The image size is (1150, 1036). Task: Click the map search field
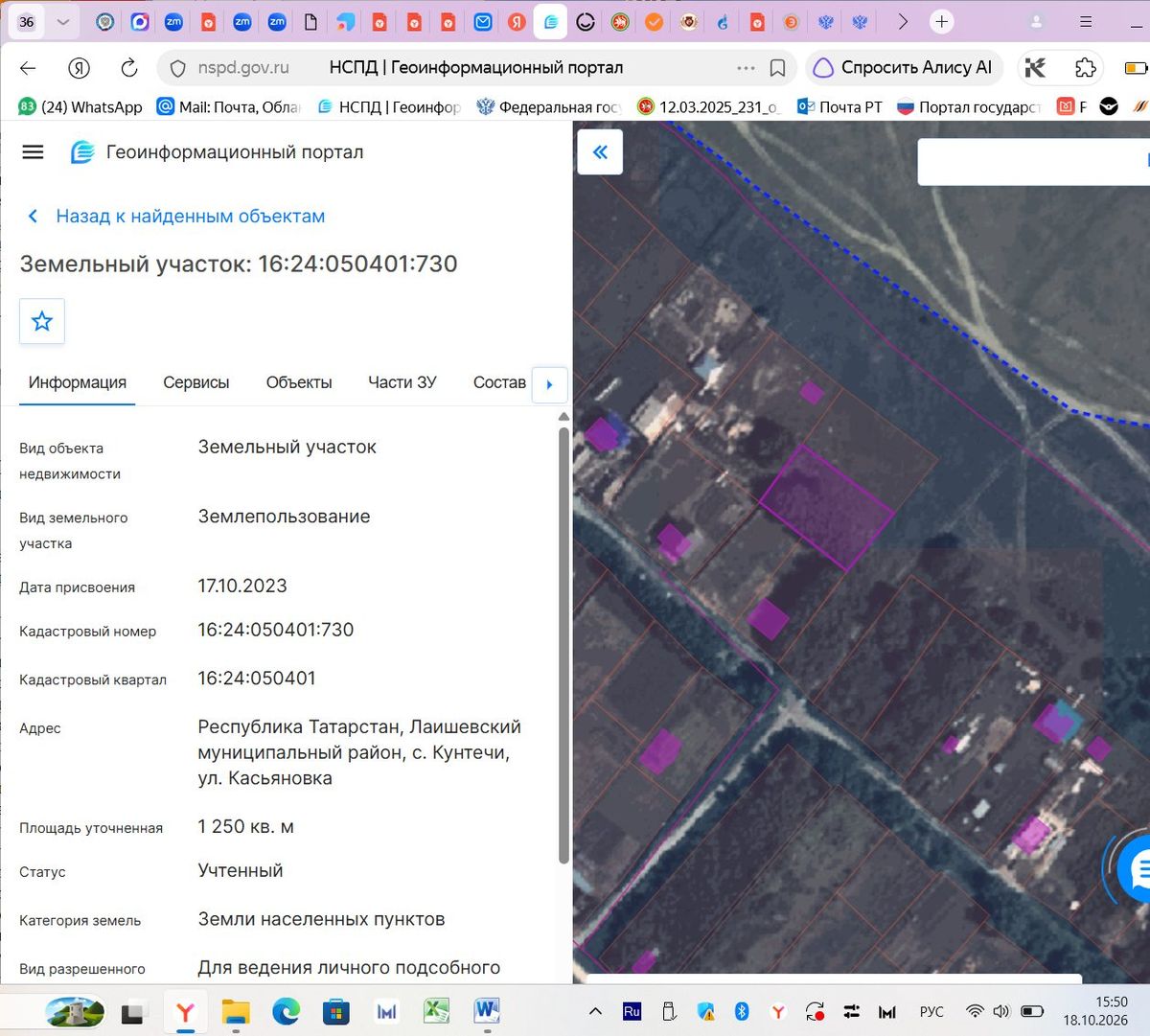point(1033,162)
